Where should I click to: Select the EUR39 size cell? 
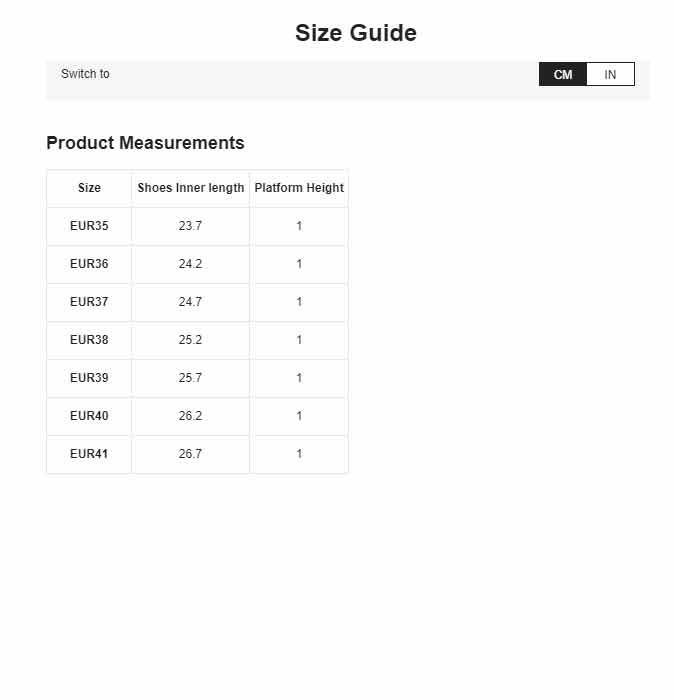click(x=89, y=378)
